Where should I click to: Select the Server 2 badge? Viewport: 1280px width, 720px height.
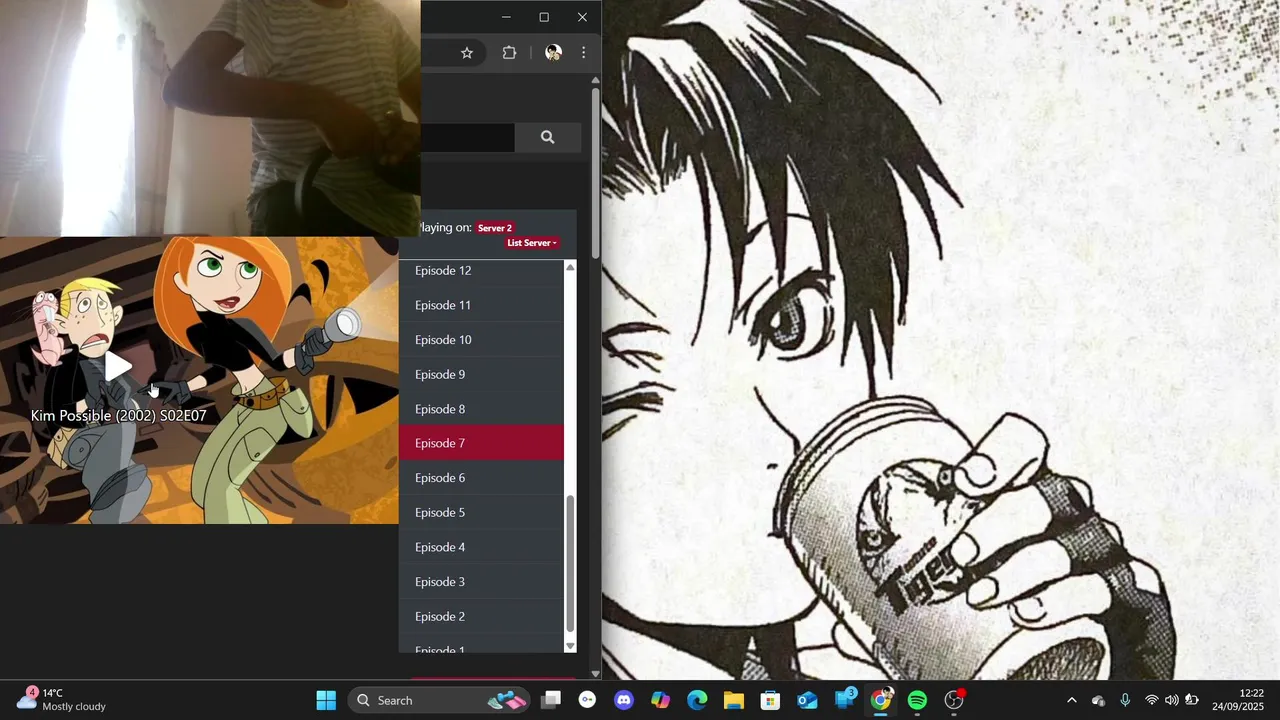tap(494, 228)
